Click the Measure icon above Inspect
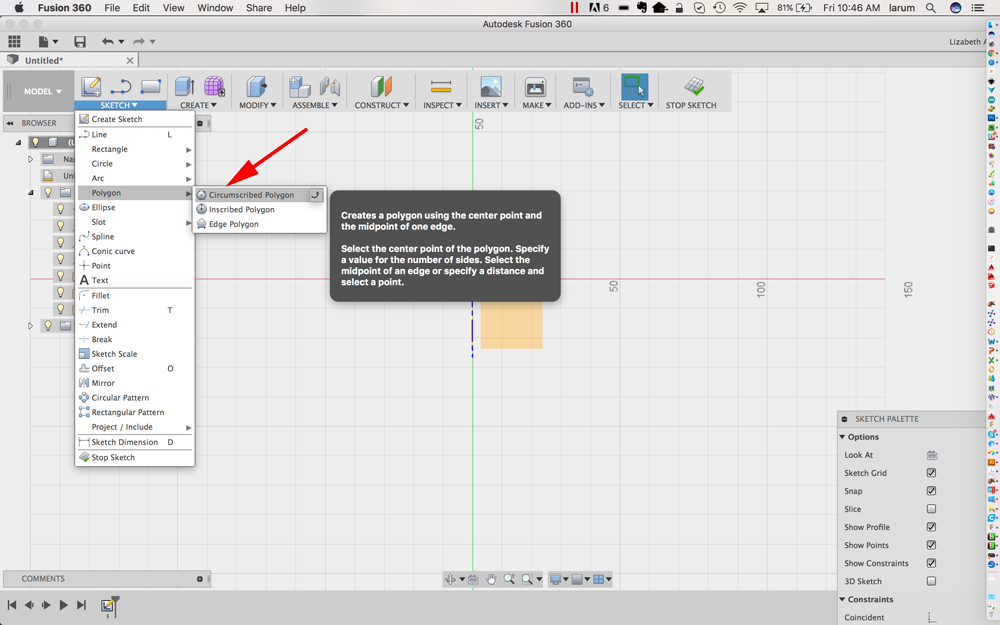The width and height of the screenshot is (1000, 625). (x=441, y=87)
